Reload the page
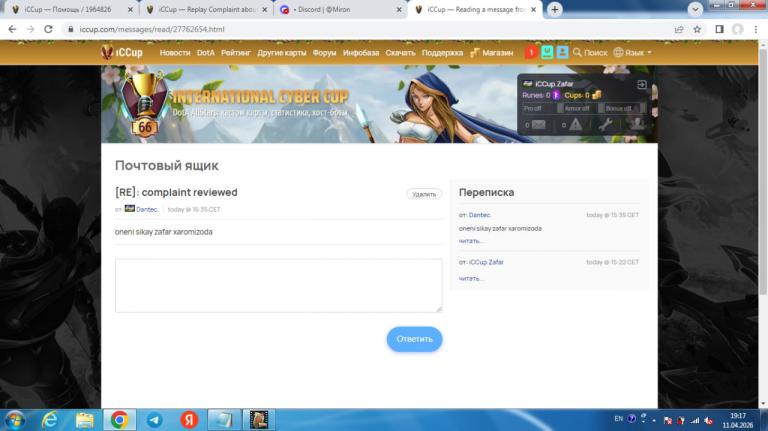 click(48, 29)
